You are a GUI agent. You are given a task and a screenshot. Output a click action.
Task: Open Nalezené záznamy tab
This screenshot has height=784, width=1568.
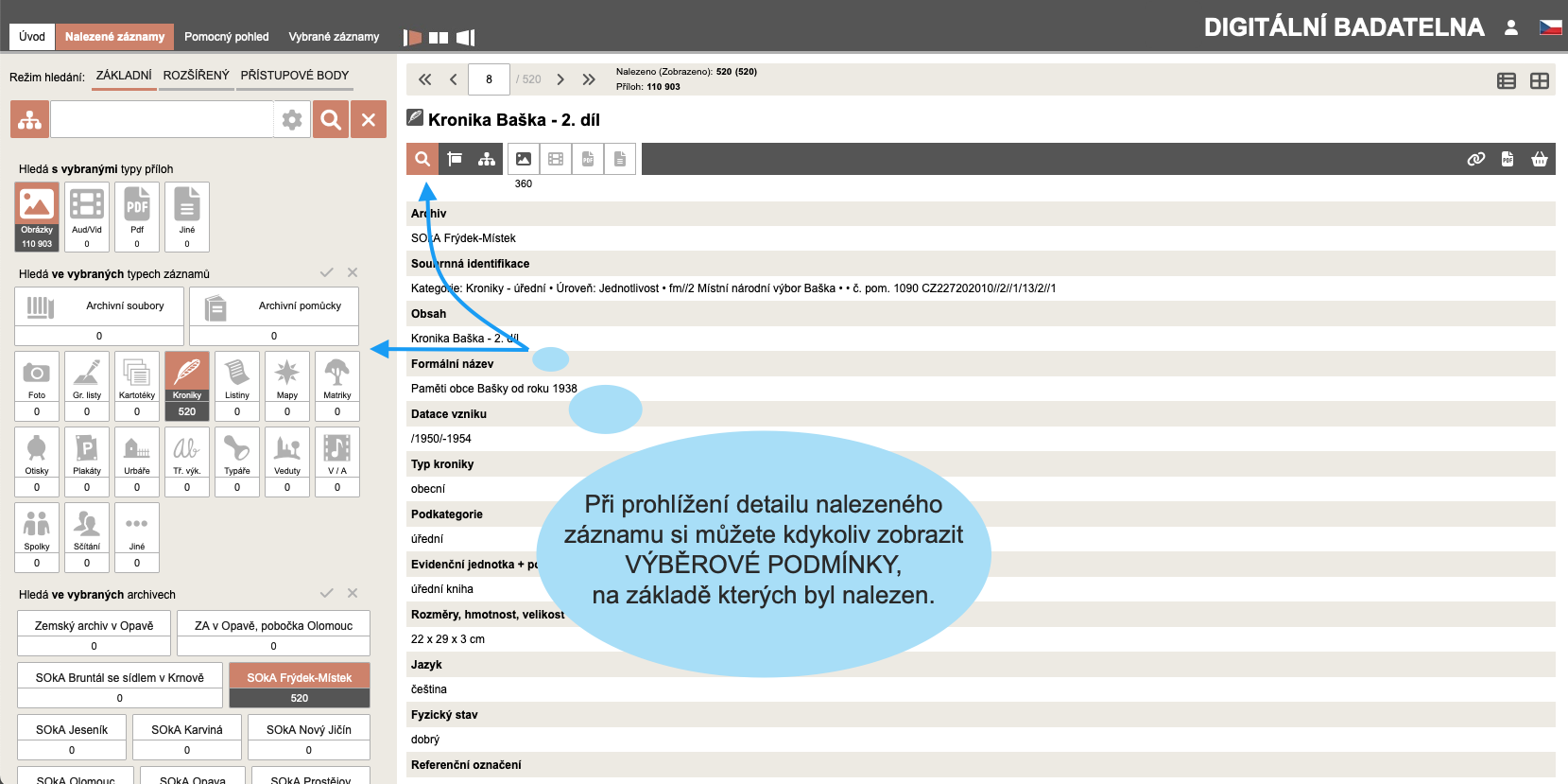(114, 37)
